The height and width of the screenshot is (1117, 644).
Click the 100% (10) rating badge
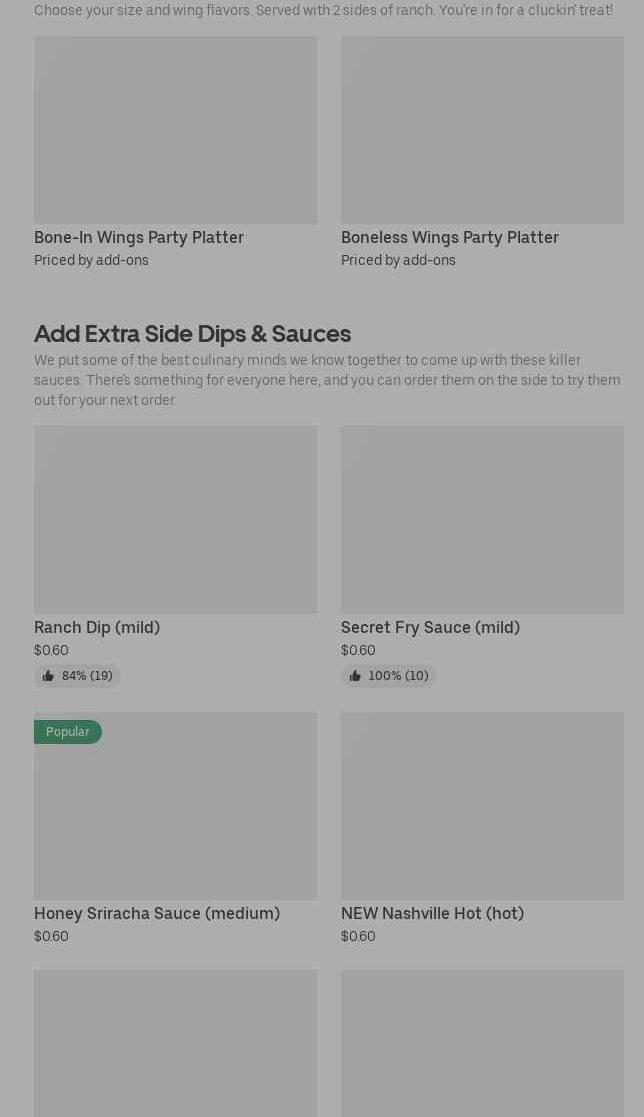click(x=398, y=676)
